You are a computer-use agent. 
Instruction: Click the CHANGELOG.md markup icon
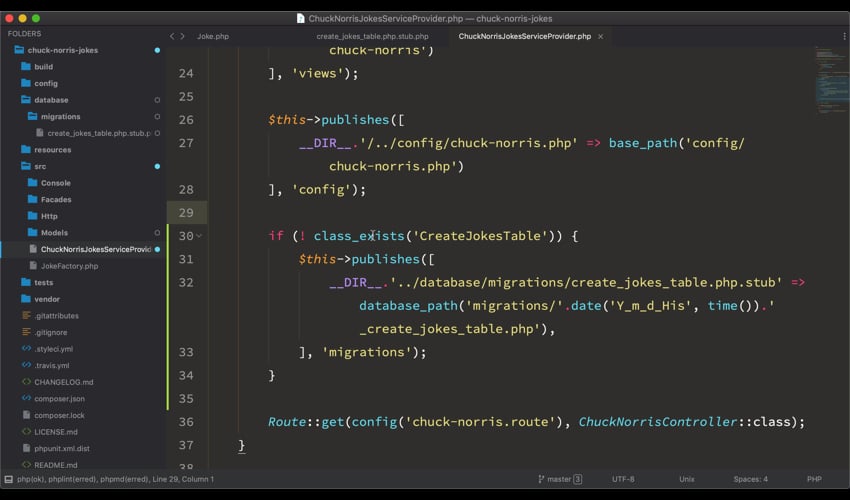[26, 382]
